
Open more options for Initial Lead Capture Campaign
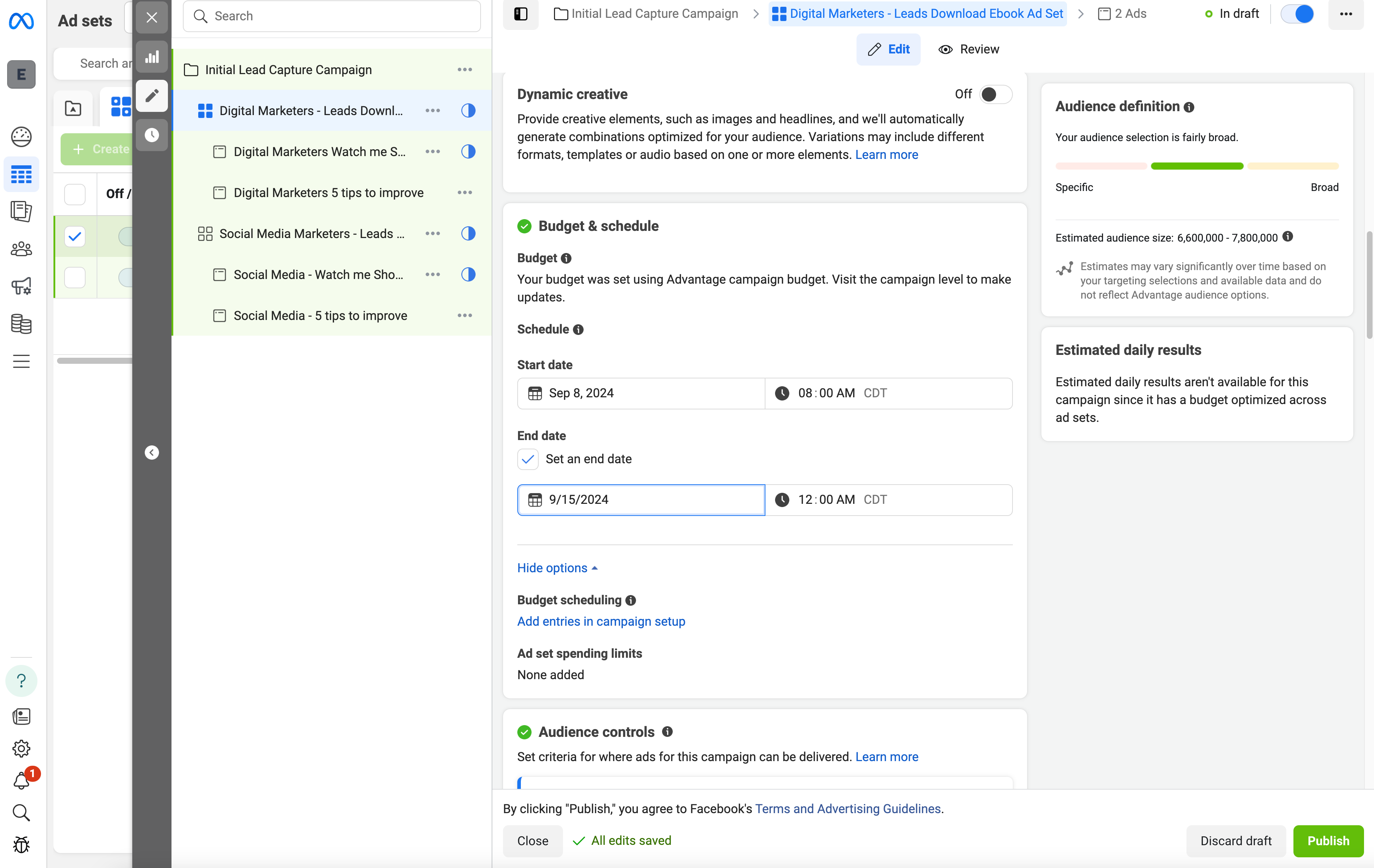(465, 69)
